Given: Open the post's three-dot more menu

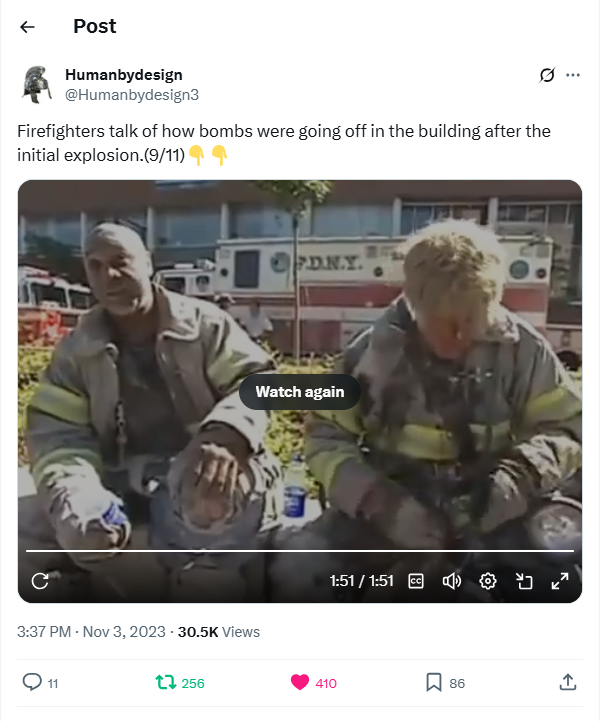Looking at the screenshot, I should 572,75.
